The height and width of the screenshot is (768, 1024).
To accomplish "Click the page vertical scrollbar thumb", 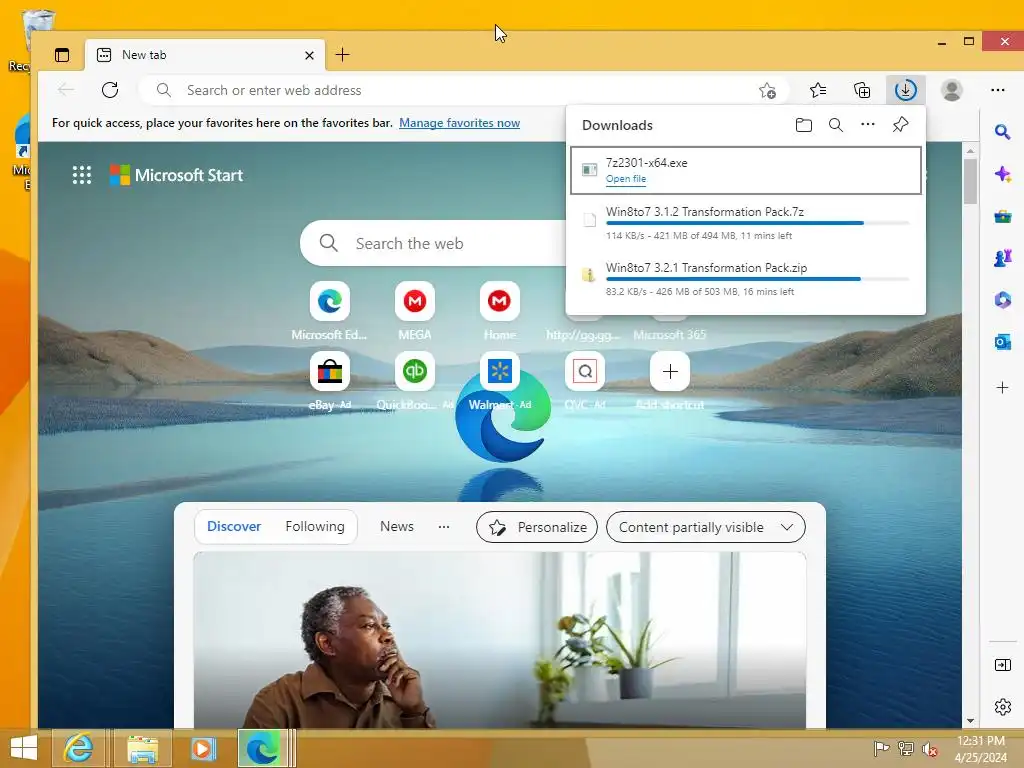I will coord(970,181).
